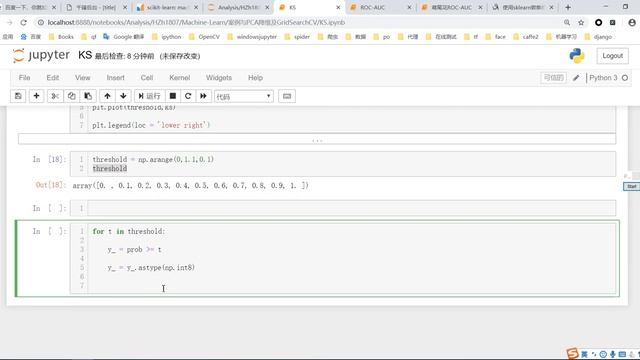Interrupt the kernel with the stop icon
Image resolution: width=640 pixels, height=360 pixels.
coord(173,96)
